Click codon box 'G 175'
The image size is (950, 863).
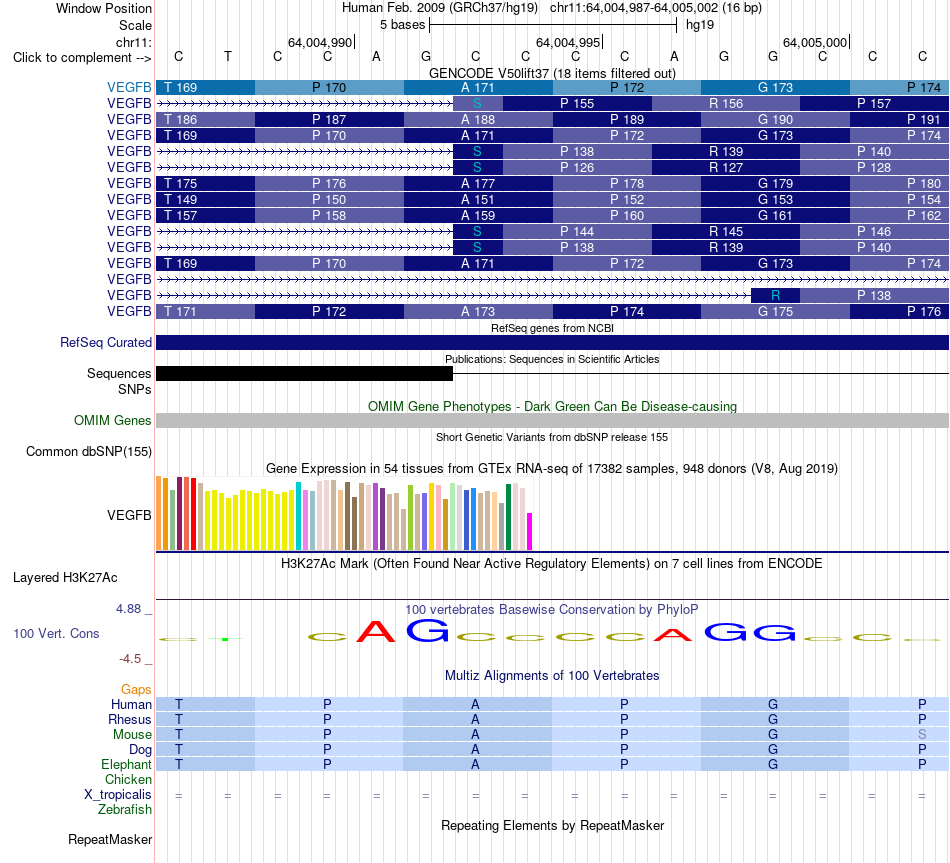tap(775, 312)
